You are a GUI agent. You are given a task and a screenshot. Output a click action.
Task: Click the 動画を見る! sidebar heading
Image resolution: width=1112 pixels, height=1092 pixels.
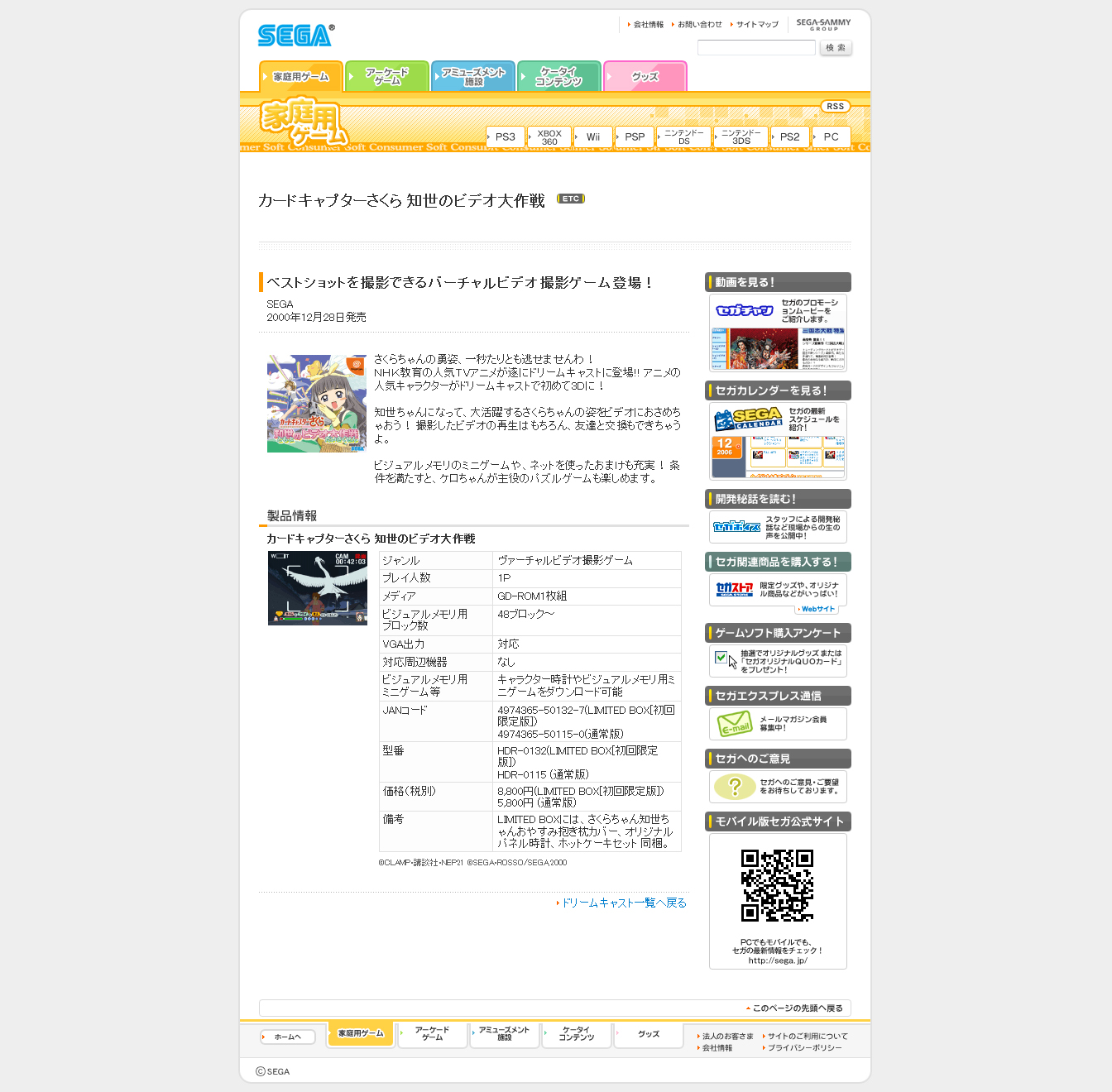coord(778,282)
